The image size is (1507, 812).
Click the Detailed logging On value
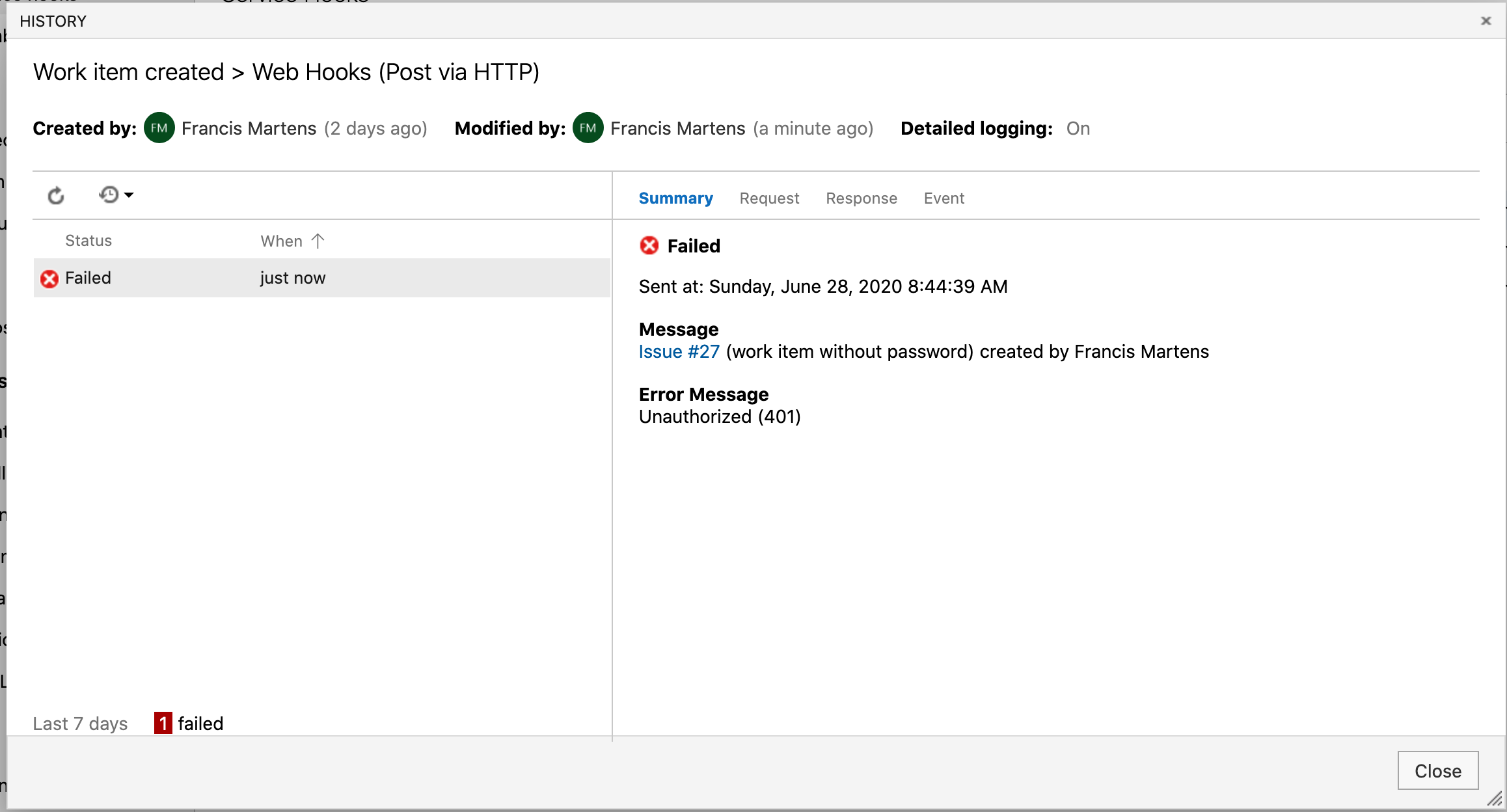tap(1078, 129)
